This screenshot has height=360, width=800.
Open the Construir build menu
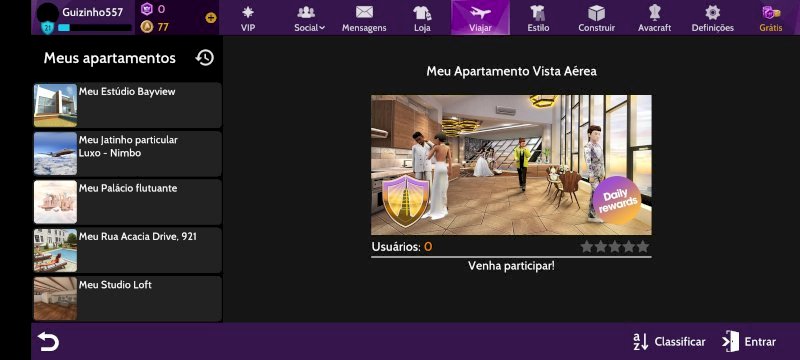point(596,18)
